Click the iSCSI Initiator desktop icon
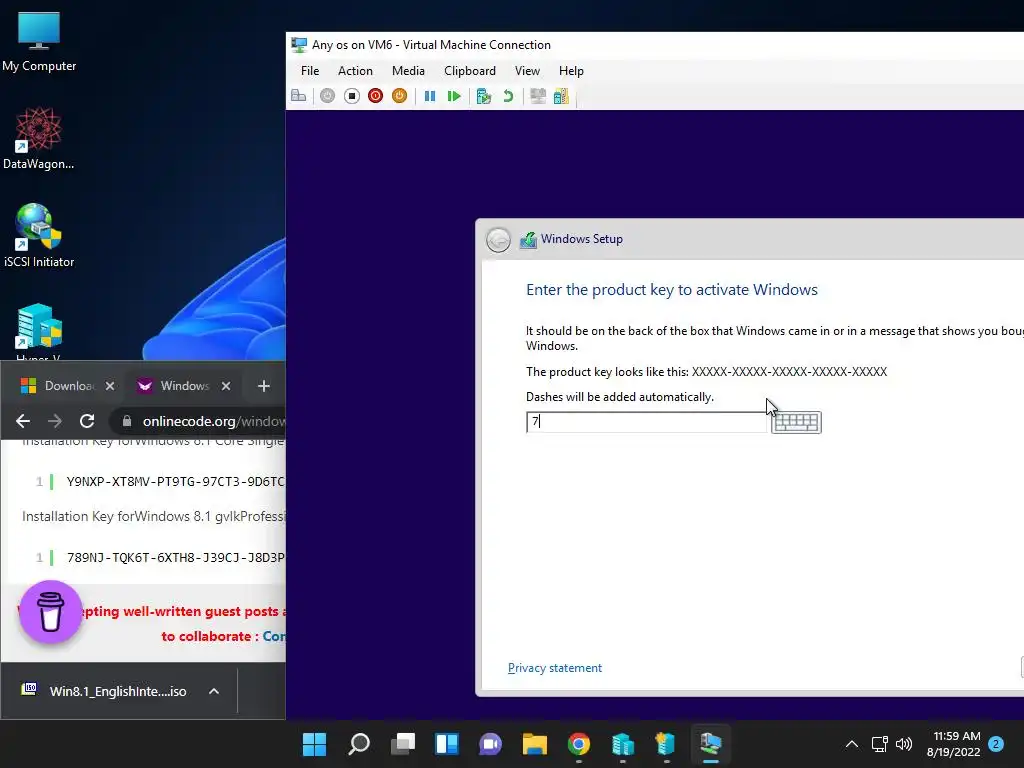This screenshot has height=768, width=1024. [x=39, y=236]
